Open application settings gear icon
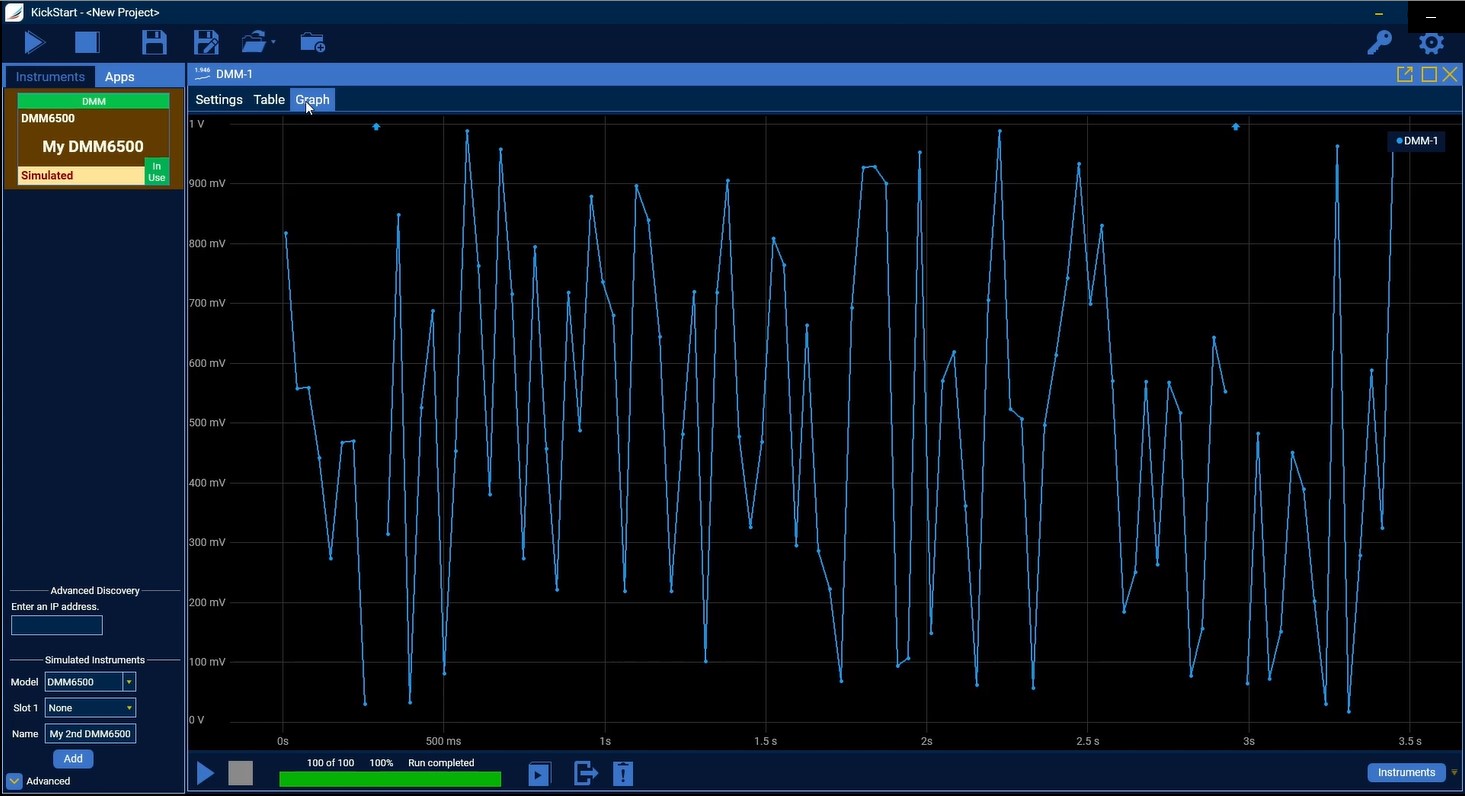The image size is (1465, 796). tap(1431, 43)
